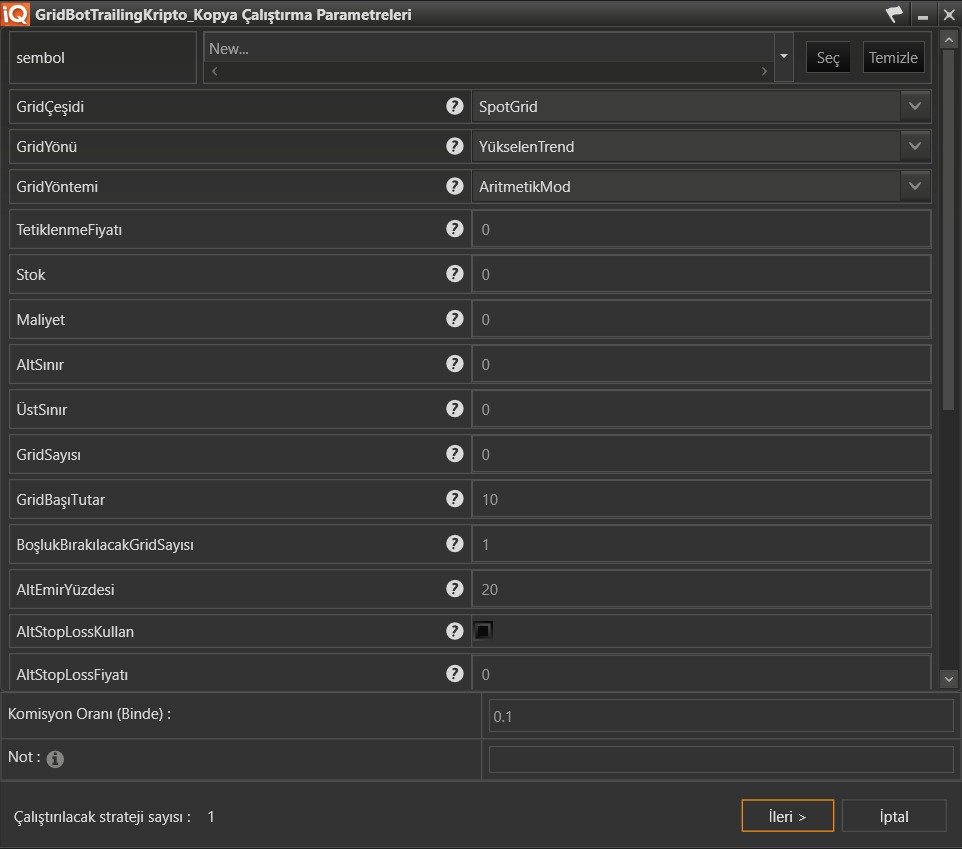
Task: Click the iQ application logo
Action: pyautogui.click(x=15, y=13)
